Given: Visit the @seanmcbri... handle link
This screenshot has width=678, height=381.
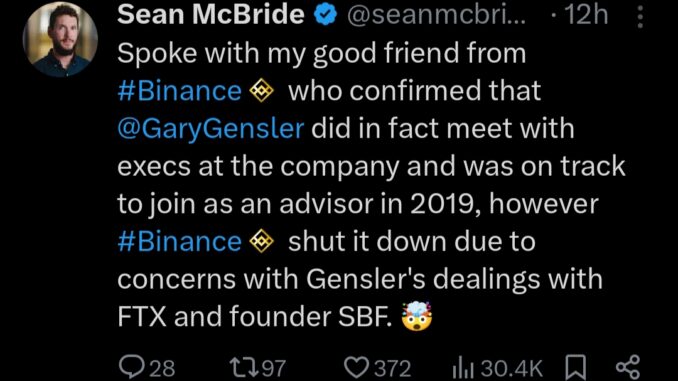Looking at the screenshot, I should point(437,15).
